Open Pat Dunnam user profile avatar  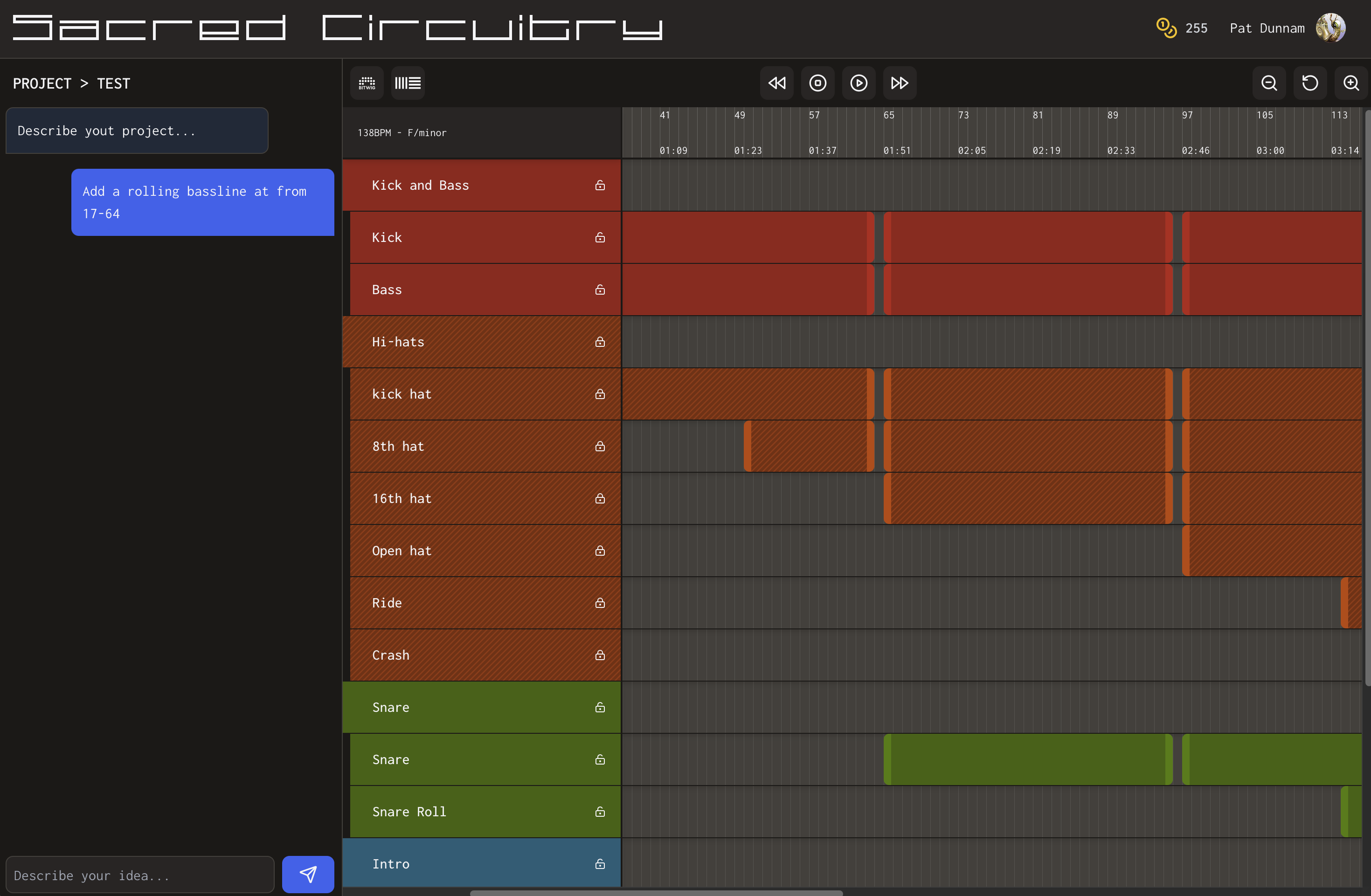click(1330, 28)
